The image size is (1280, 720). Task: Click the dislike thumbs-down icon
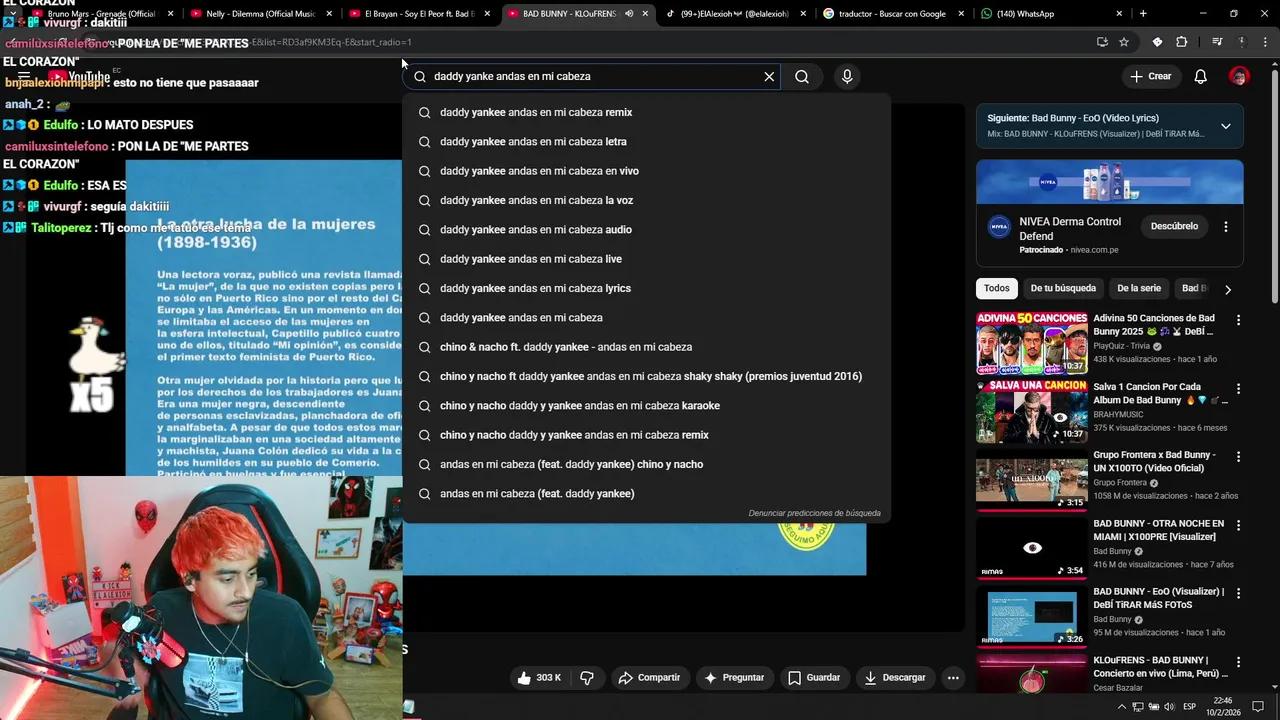pyautogui.click(x=587, y=677)
